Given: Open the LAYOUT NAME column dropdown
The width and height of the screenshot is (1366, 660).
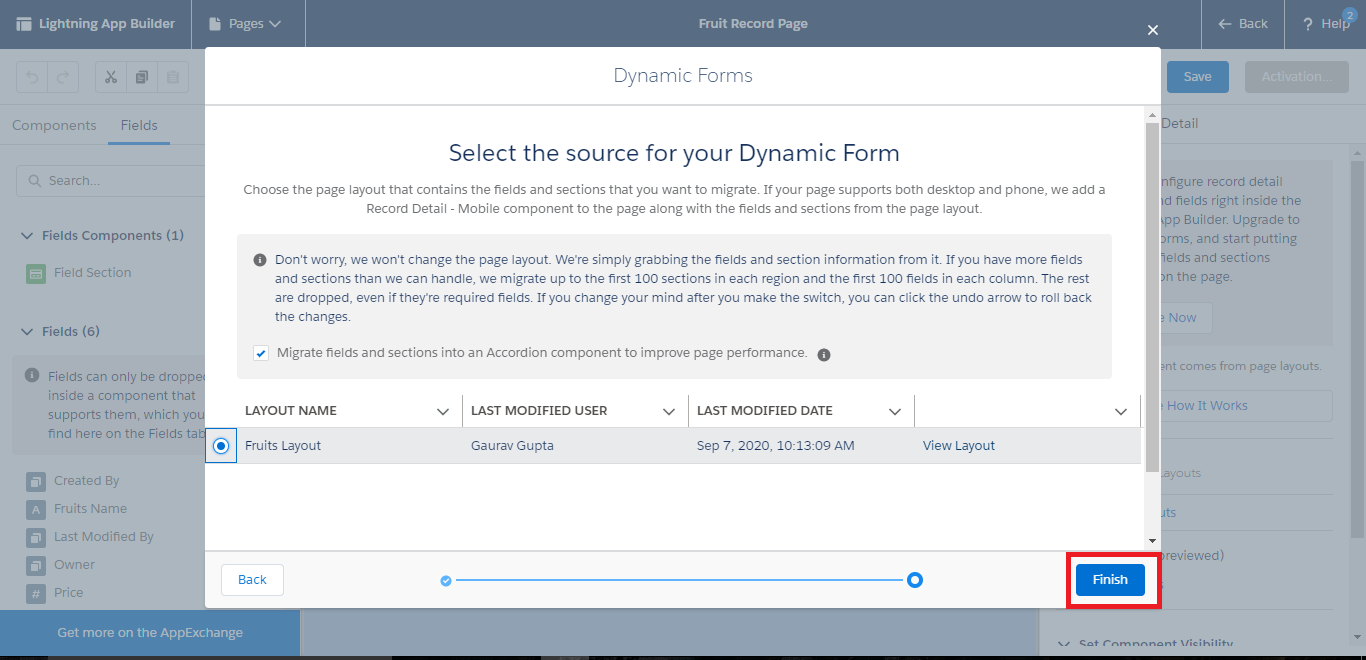Looking at the screenshot, I should click(443, 410).
